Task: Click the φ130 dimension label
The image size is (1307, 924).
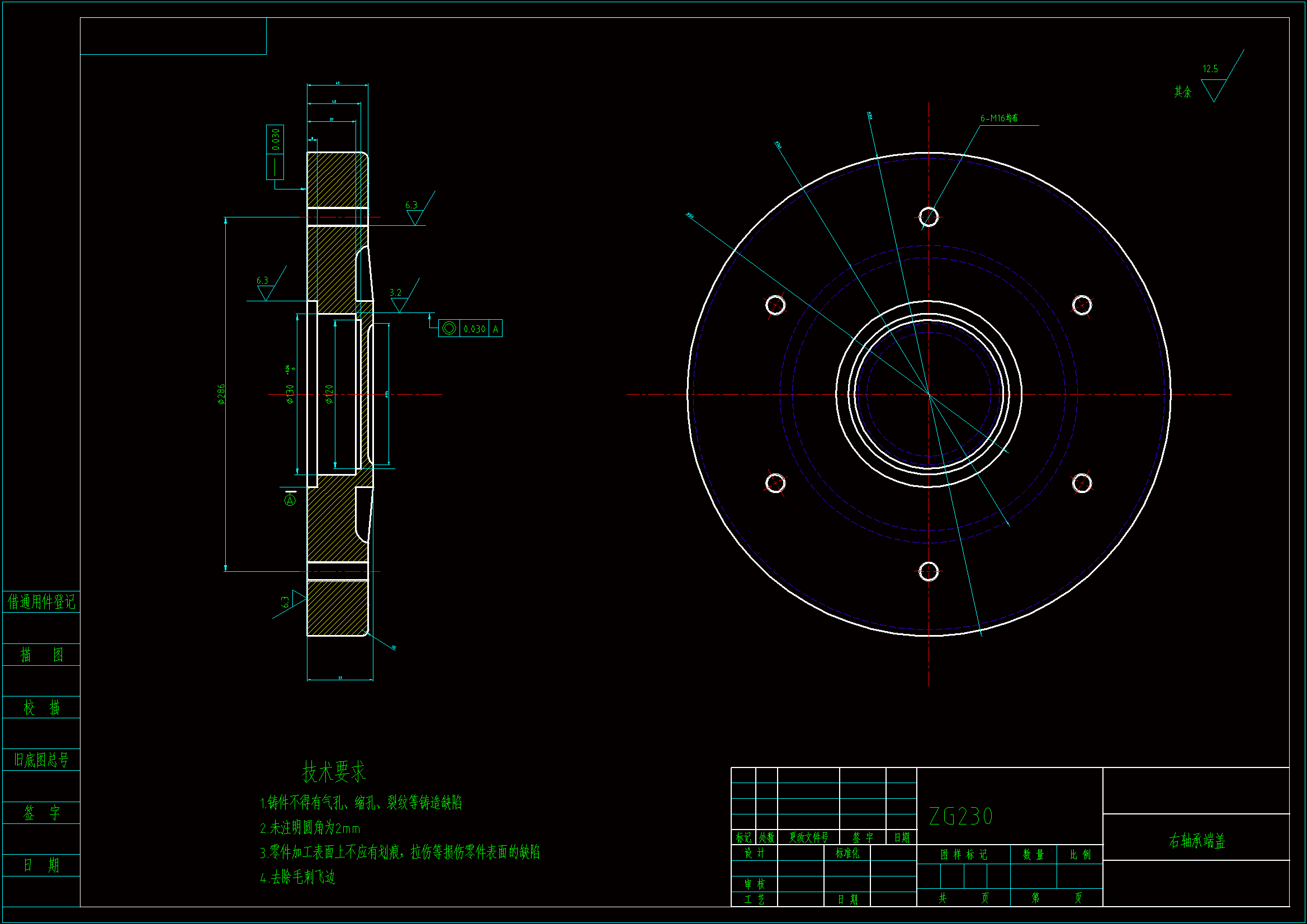Action: tap(290, 394)
